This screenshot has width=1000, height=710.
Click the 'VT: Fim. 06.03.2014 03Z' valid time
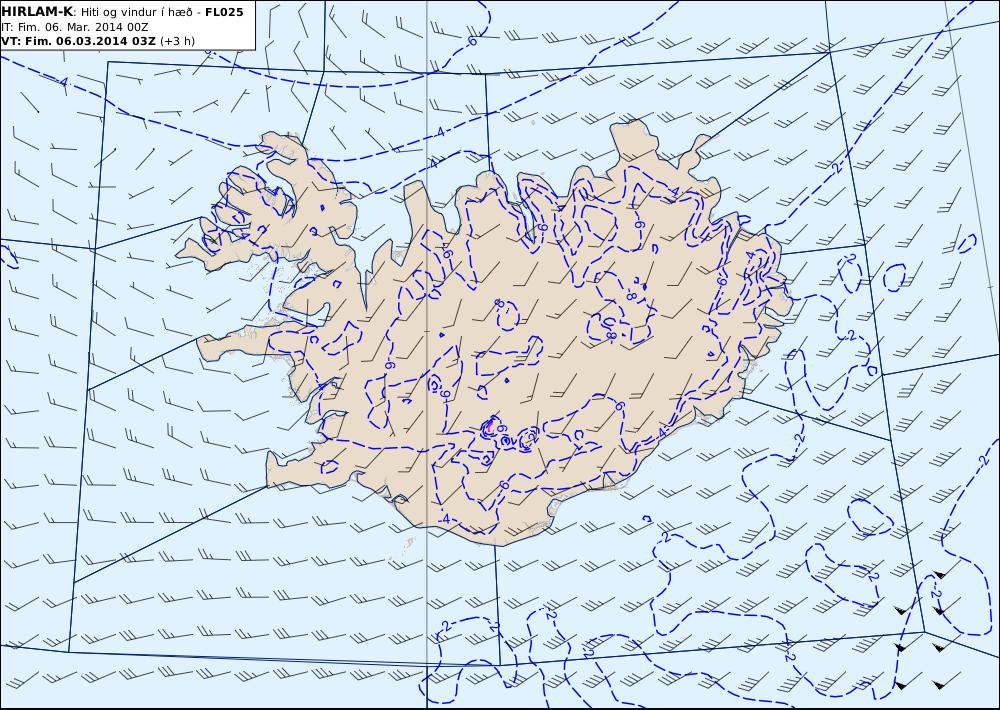coord(78,41)
